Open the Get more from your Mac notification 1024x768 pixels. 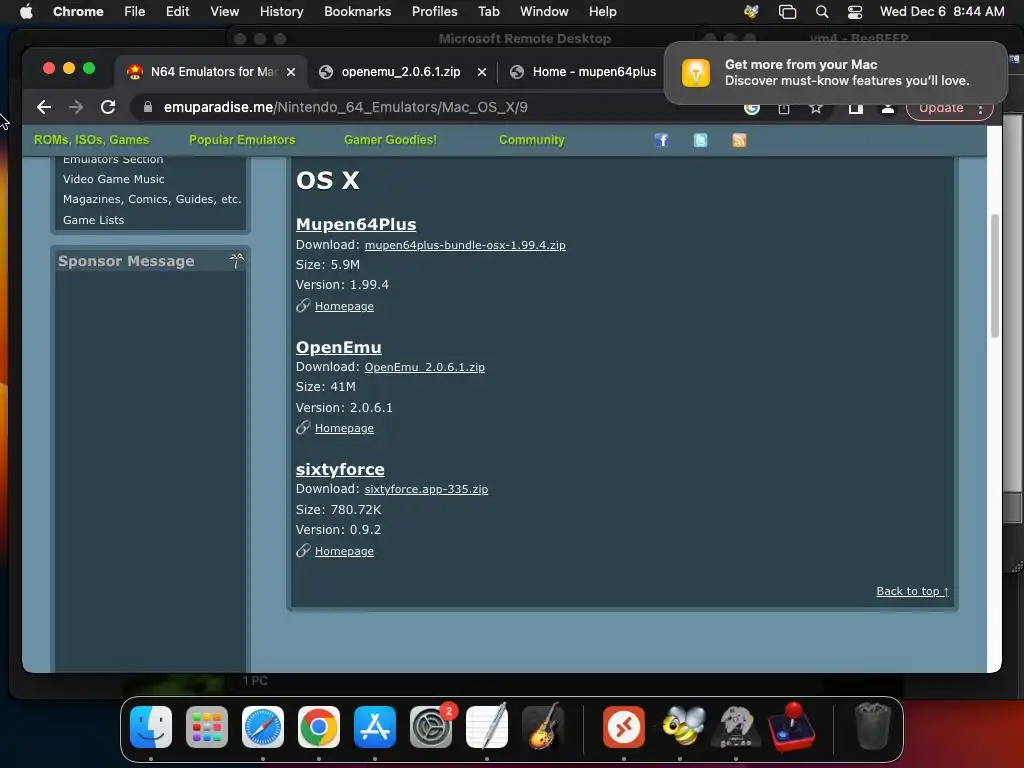(x=835, y=72)
